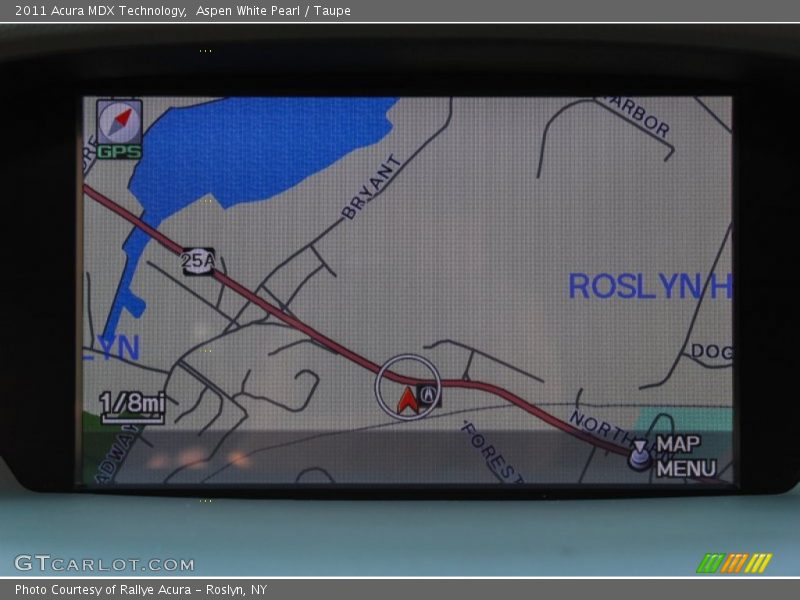This screenshot has height=600, width=800.
Task: Tap the NORTH street label
Action: (x=601, y=427)
